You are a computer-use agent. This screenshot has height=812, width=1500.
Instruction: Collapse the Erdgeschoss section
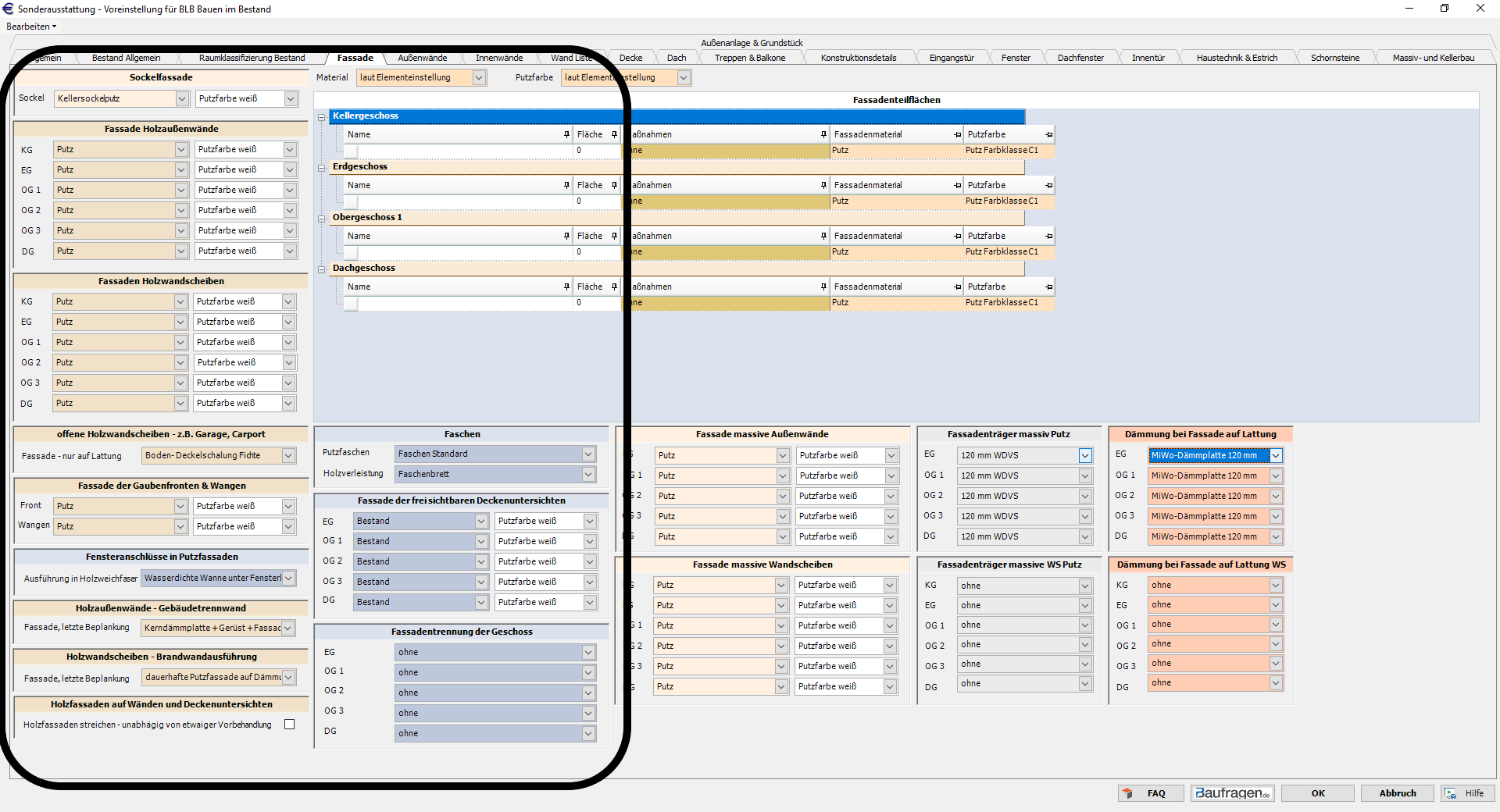click(x=321, y=168)
